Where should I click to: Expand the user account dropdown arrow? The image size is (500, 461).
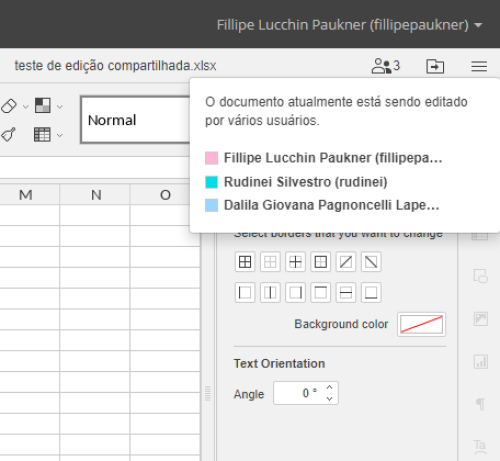478,25
